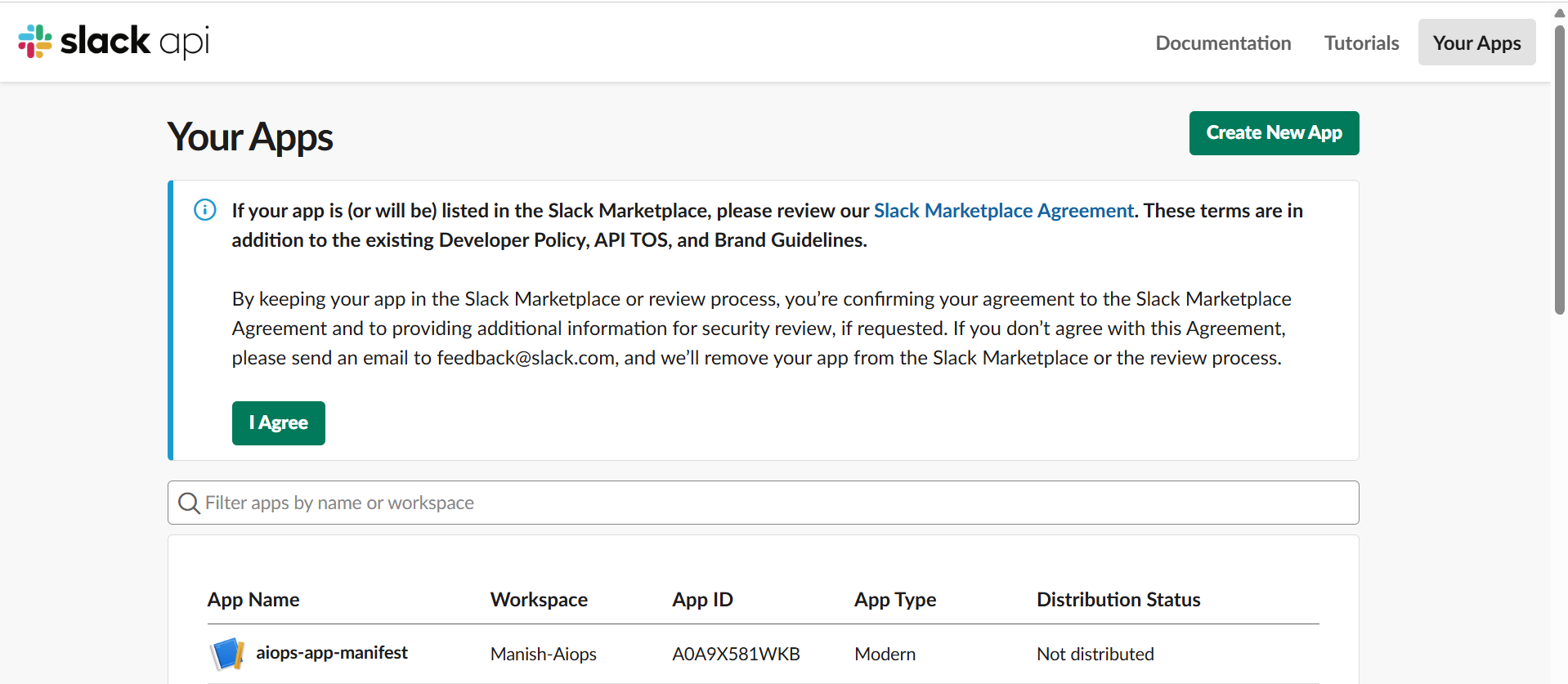Click the info icon in the notice
The image size is (1568, 684).
[205, 210]
